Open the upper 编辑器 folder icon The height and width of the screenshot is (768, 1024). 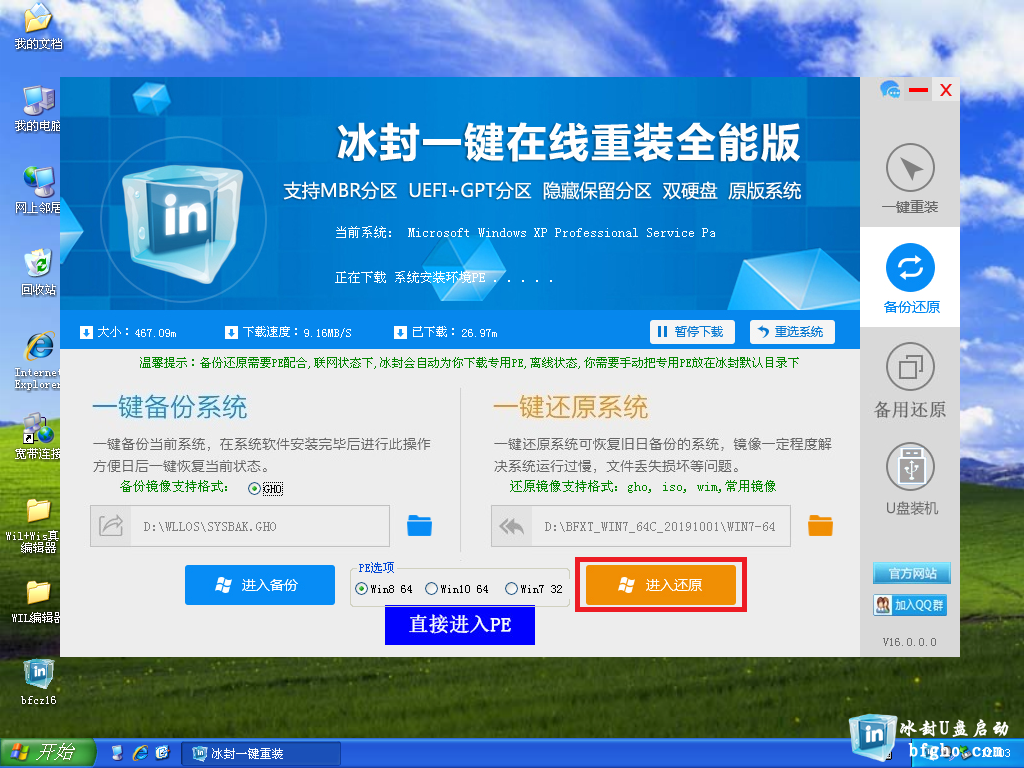(38, 526)
